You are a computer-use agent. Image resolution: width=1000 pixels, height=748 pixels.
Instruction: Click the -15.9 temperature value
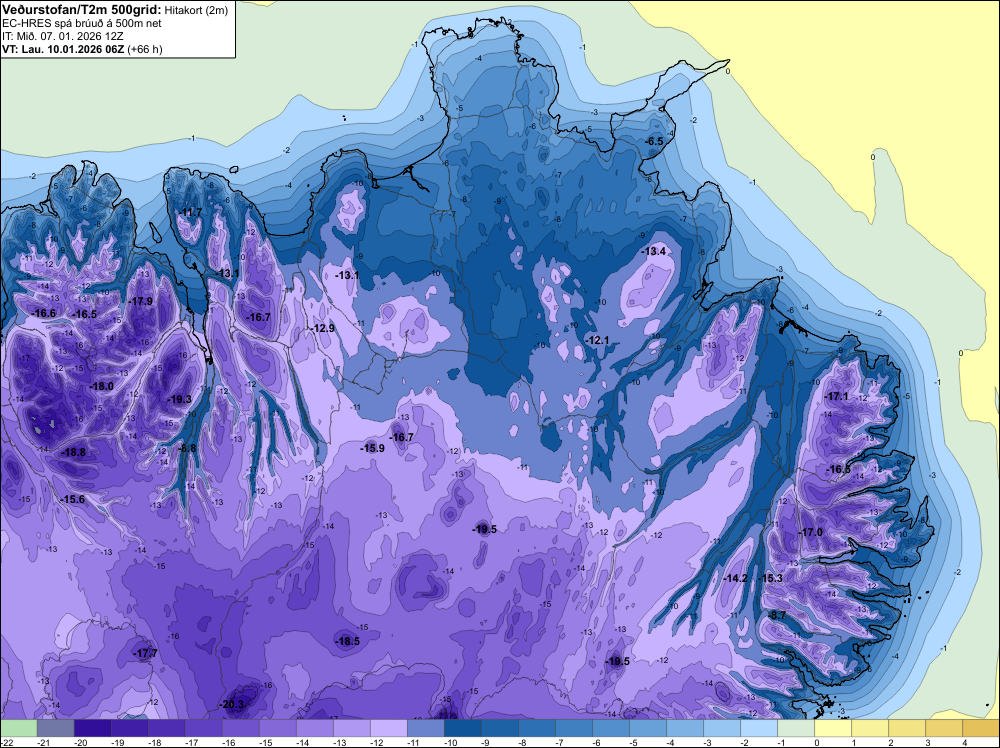(372, 448)
